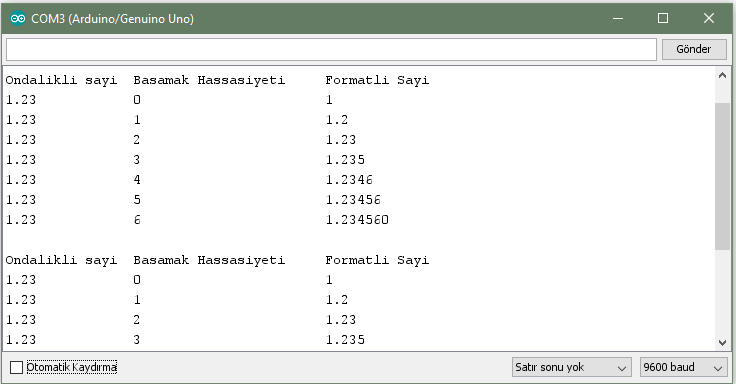Image resolution: width=736 pixels, height=384 pixels.
Task: Focus the serial message input field
Action: click(x=331, y=49)
